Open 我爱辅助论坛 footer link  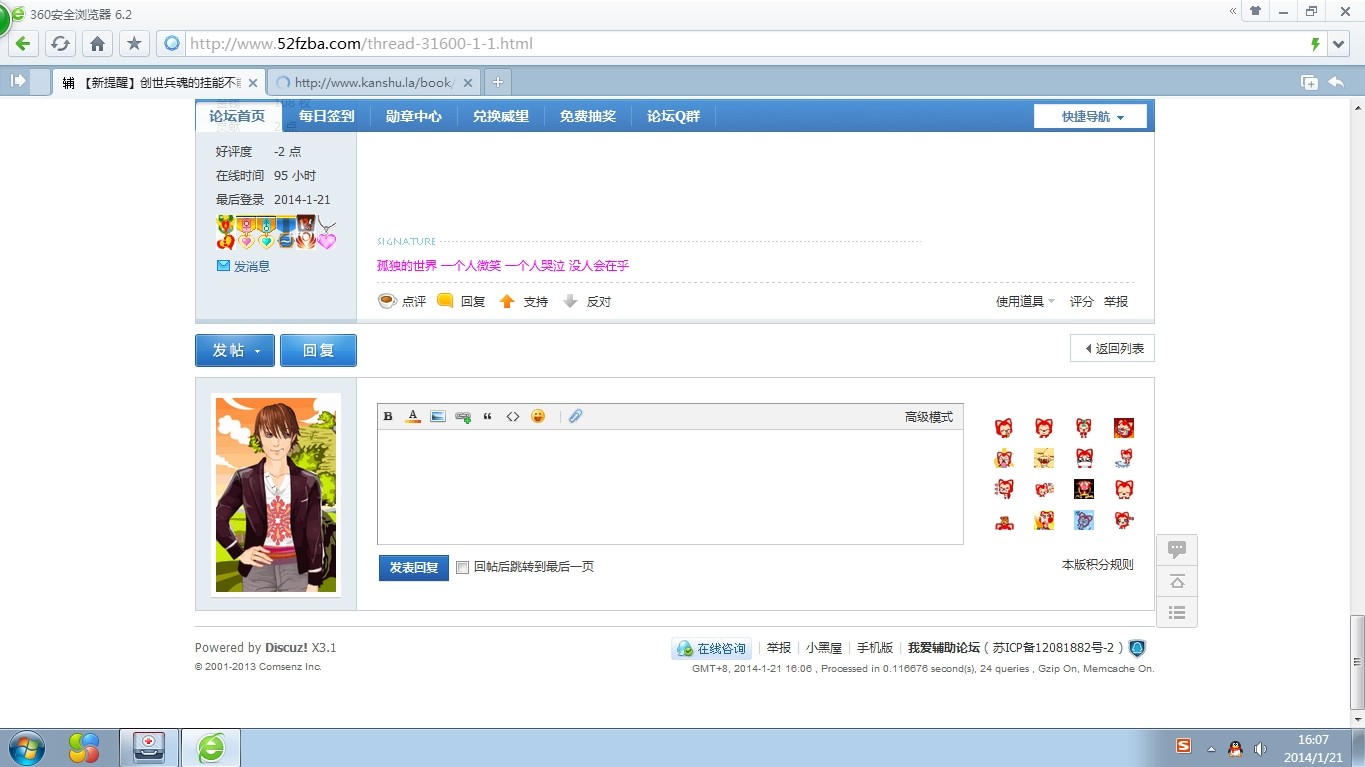tap(944, 648)
